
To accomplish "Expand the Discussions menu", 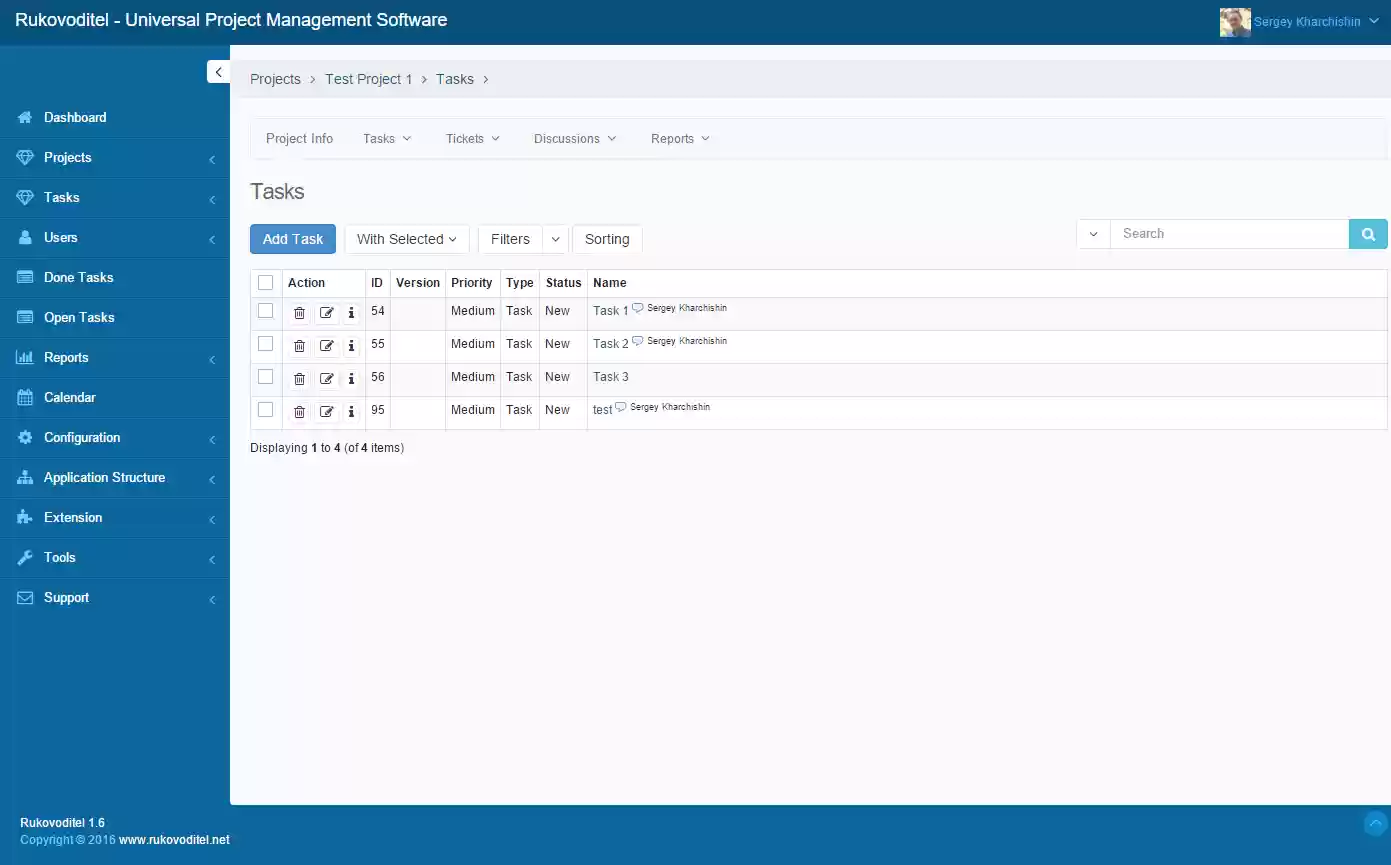I will [x=574, y=138].
